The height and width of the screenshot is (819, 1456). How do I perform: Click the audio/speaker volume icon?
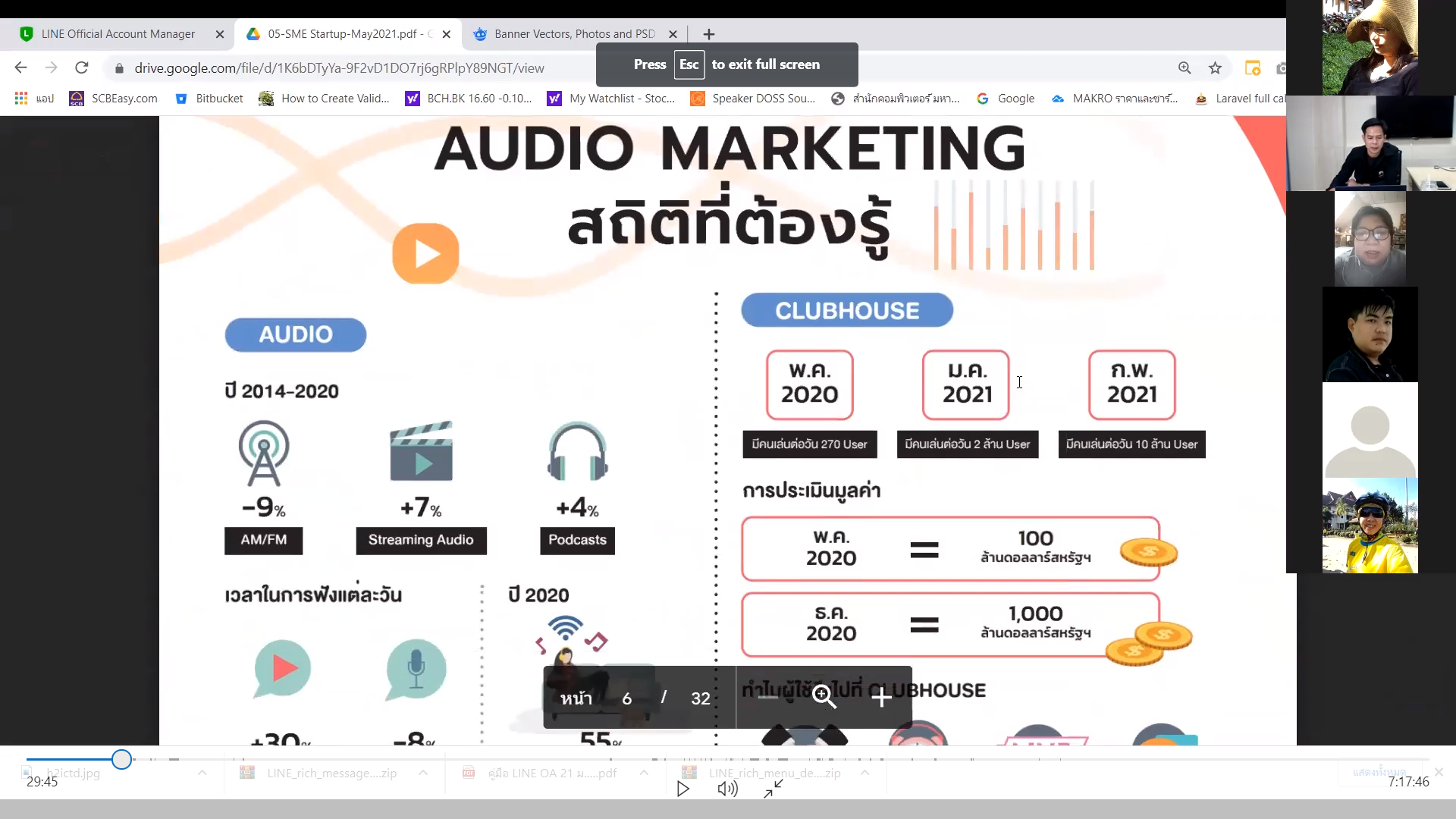tap(727, 788)
